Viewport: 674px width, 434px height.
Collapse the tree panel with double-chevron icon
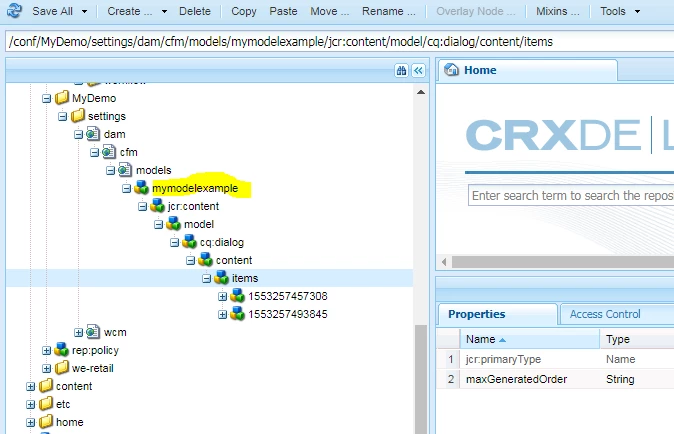click(418, 70)
